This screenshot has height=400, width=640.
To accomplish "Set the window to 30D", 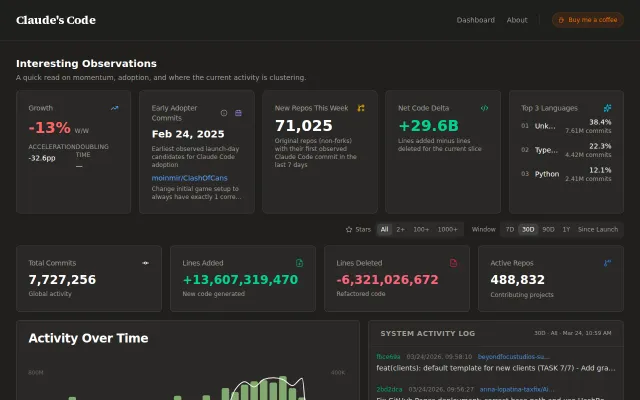I will (x=528, y=229).
